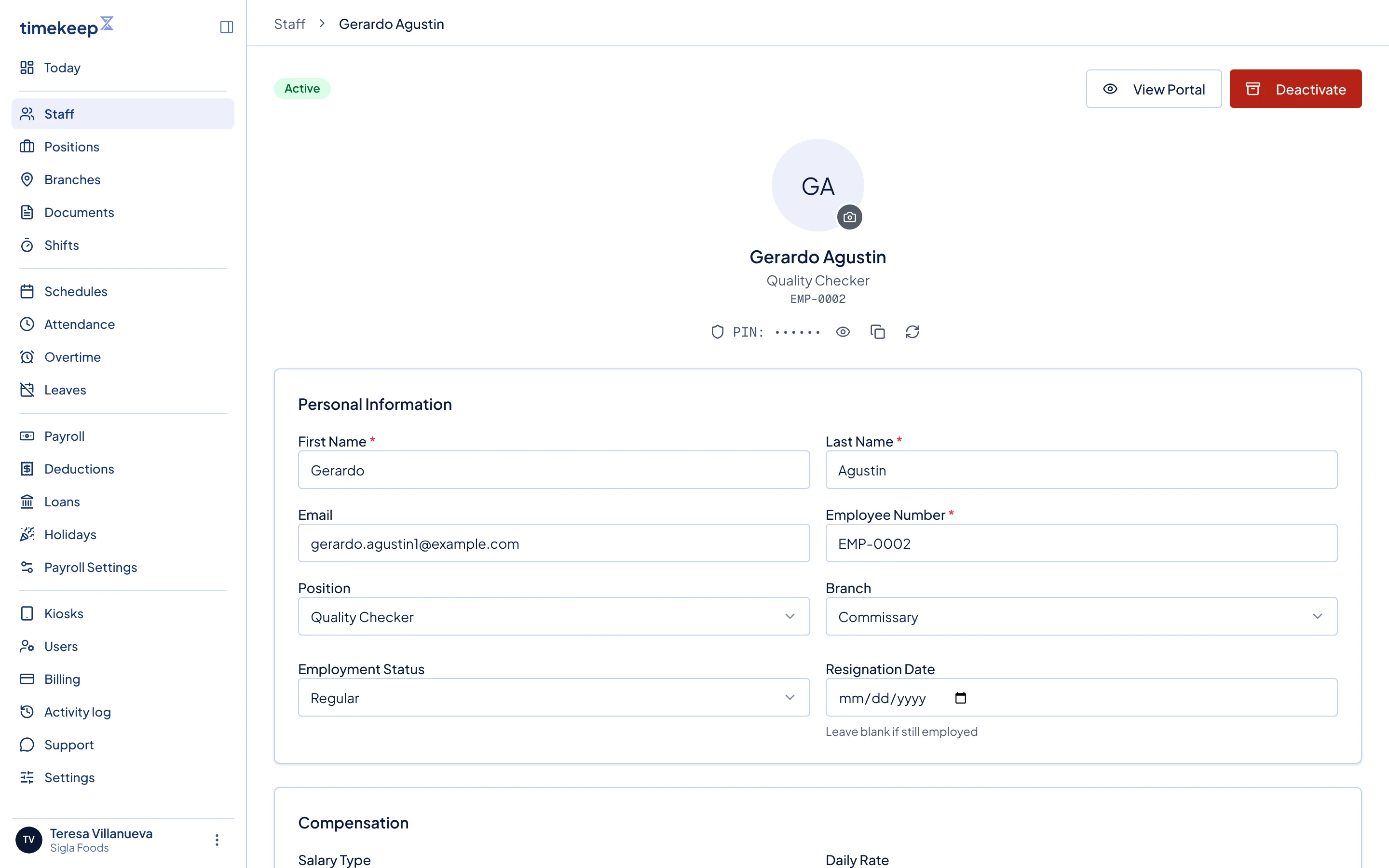Open the Resignation Date calendar picker
The image size is (1389, 868).
(960, 698)
